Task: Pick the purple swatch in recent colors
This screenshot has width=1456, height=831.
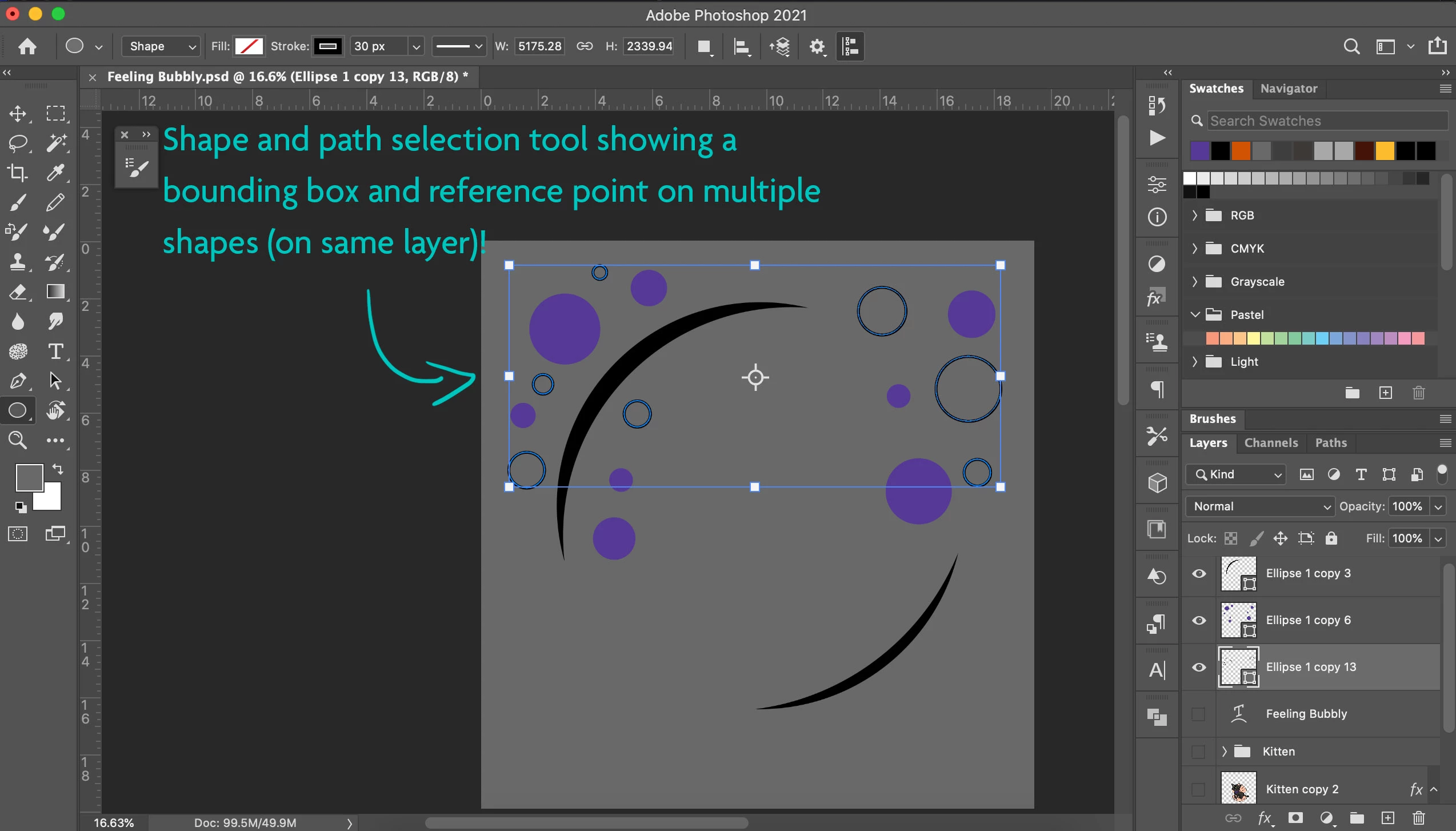Action: click(x=1200, y=151)
